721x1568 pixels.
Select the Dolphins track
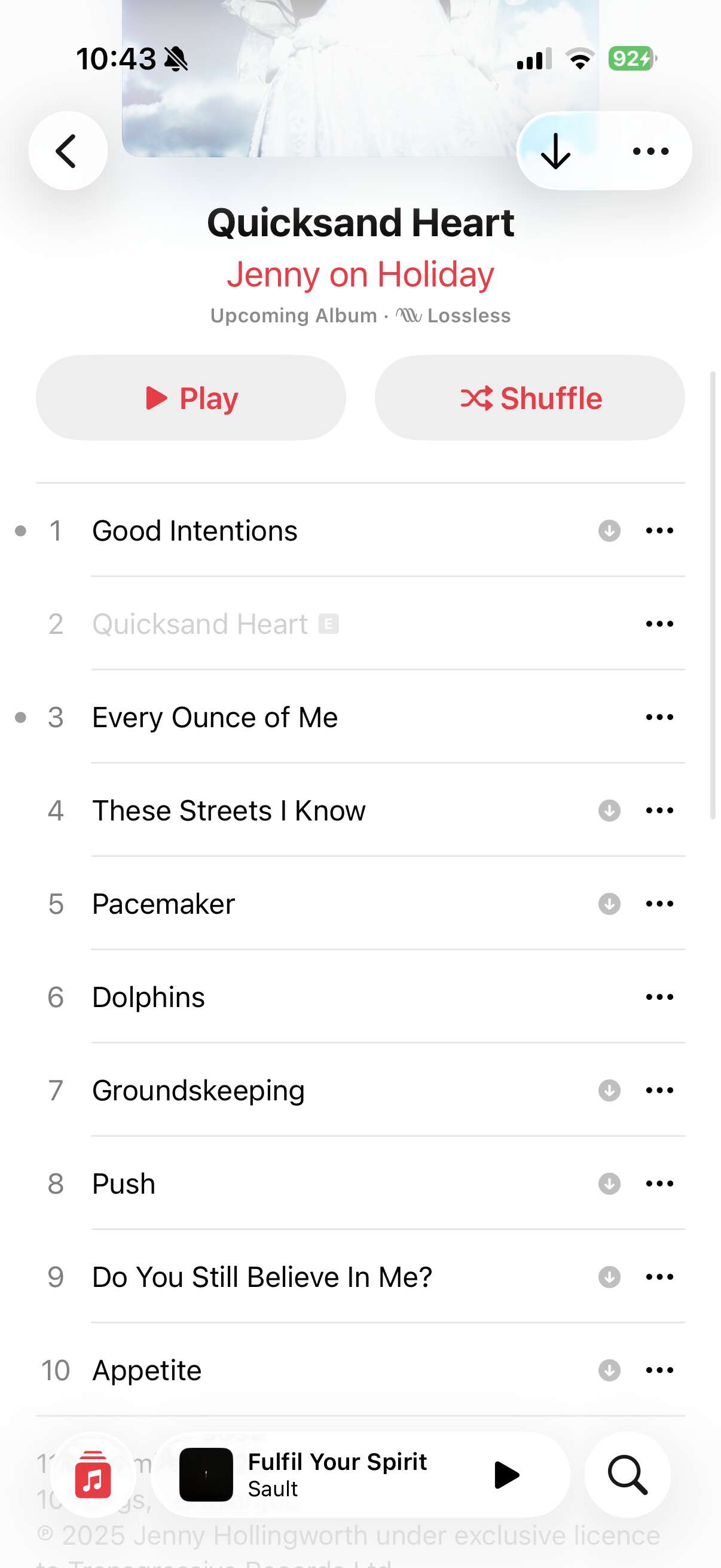click(149, 997)
